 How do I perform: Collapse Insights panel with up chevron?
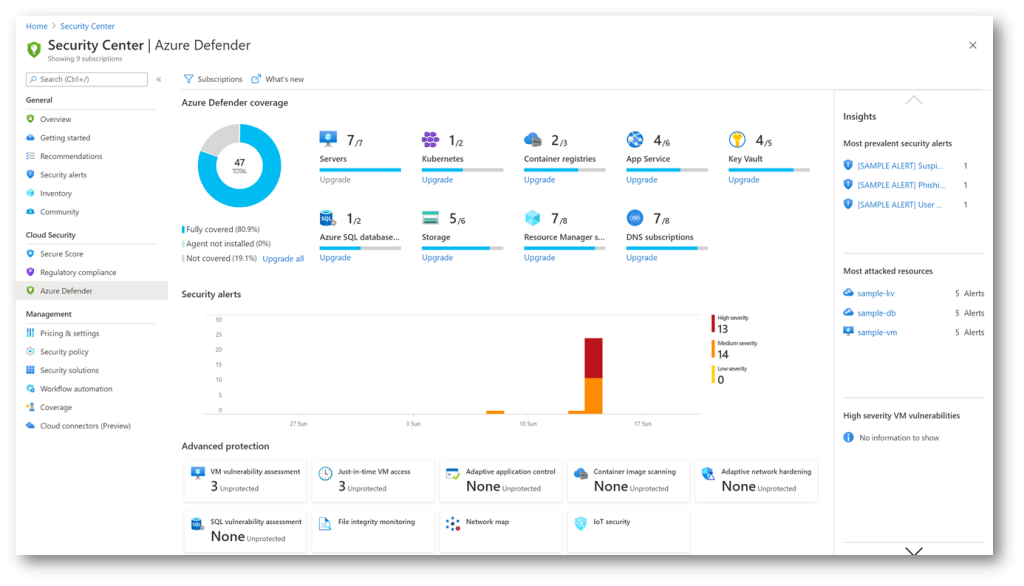click(x=914, y=100)
